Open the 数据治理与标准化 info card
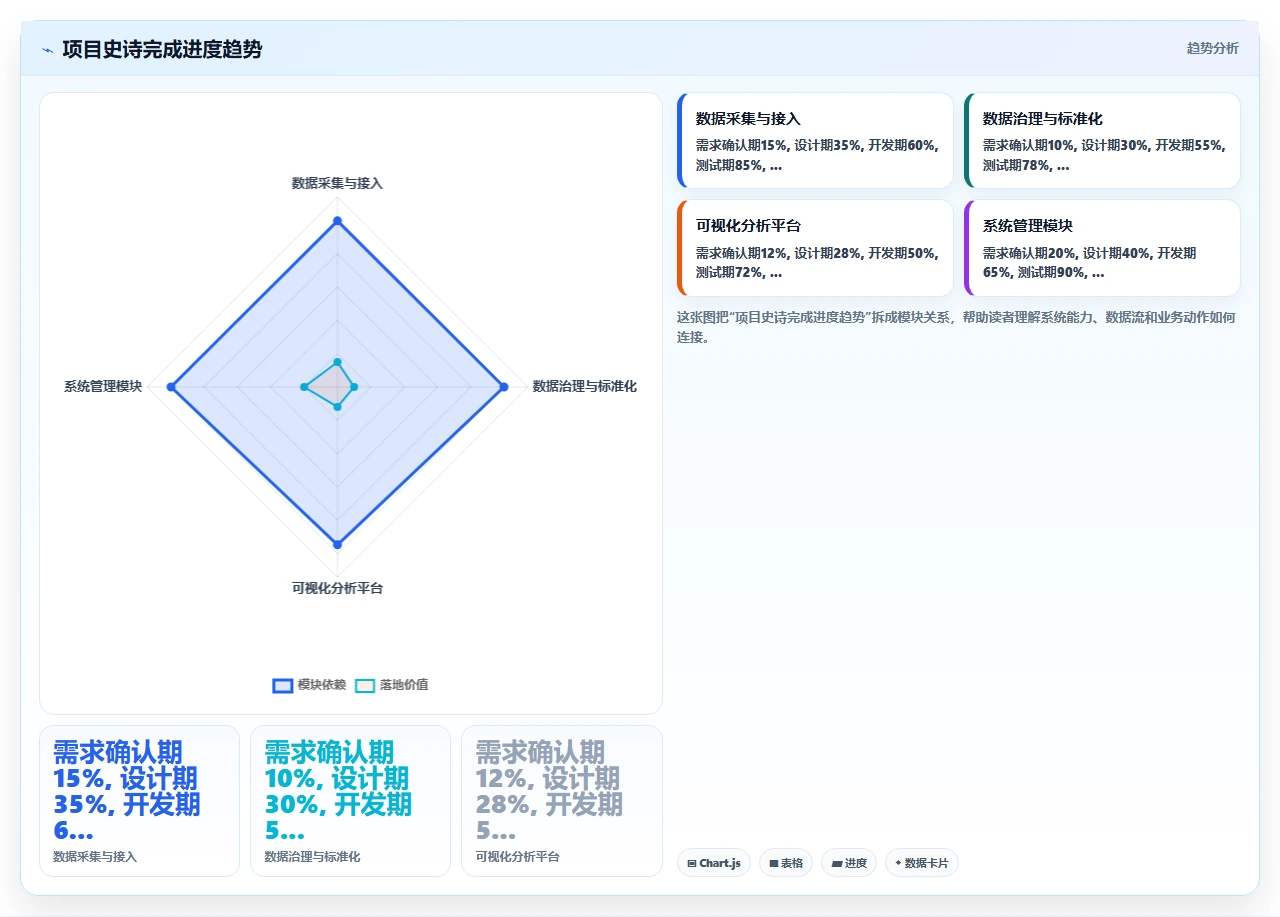 point(1102,140)
